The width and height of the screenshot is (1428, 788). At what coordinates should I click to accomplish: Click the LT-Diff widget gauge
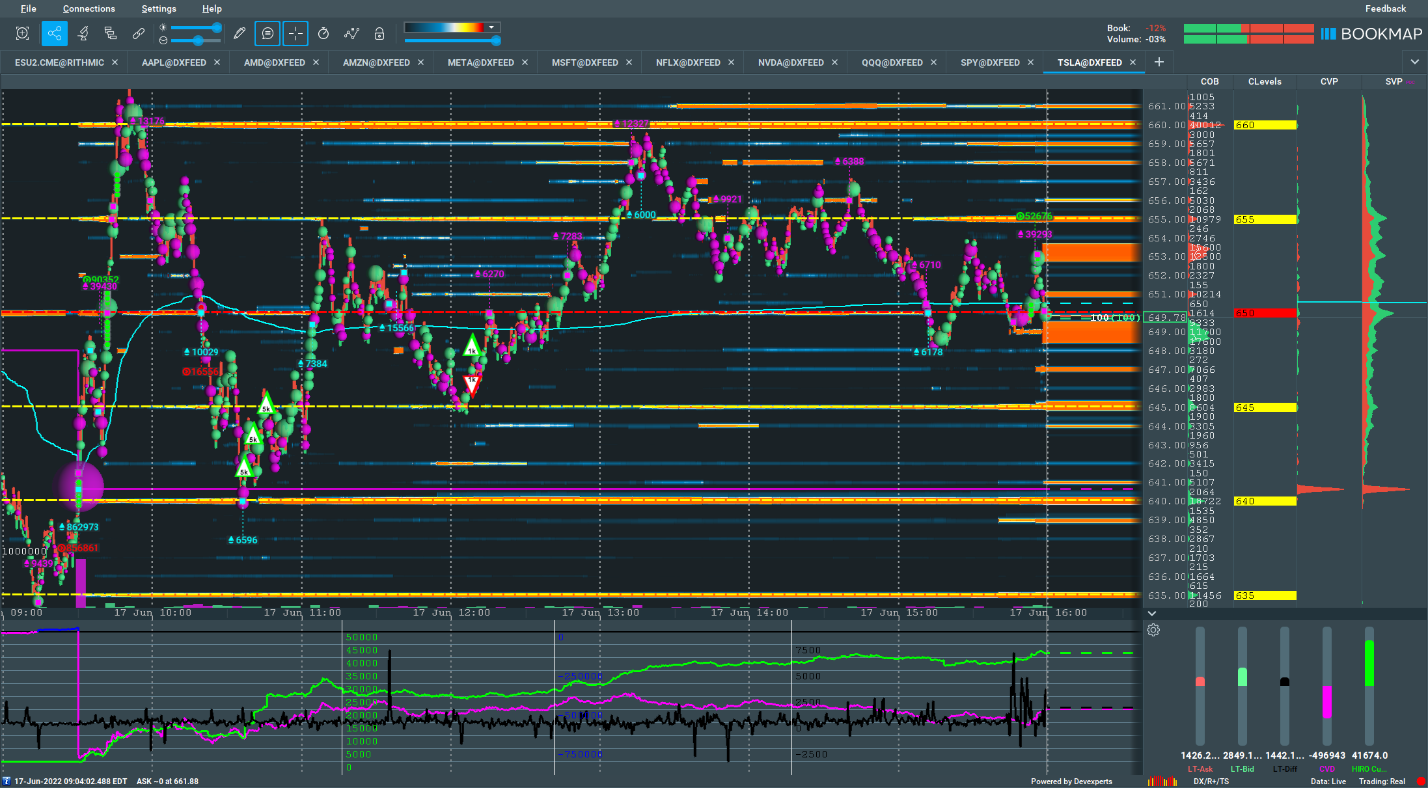pyautogui.click(x=1285, y=686)
